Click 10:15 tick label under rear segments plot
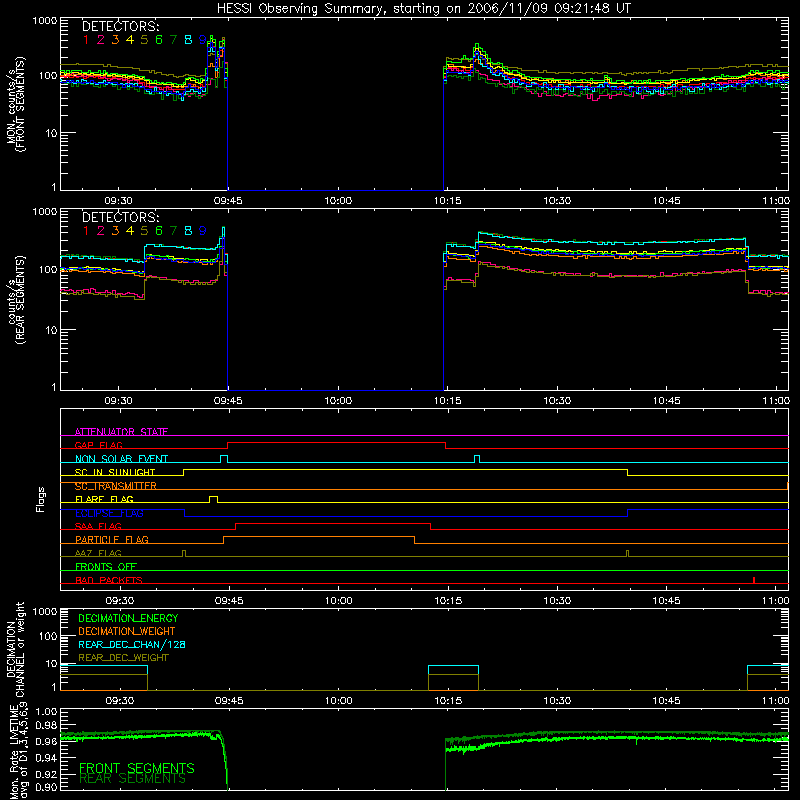Image resolution: width=800 pixels, height=800 pixels. [447, 401]
